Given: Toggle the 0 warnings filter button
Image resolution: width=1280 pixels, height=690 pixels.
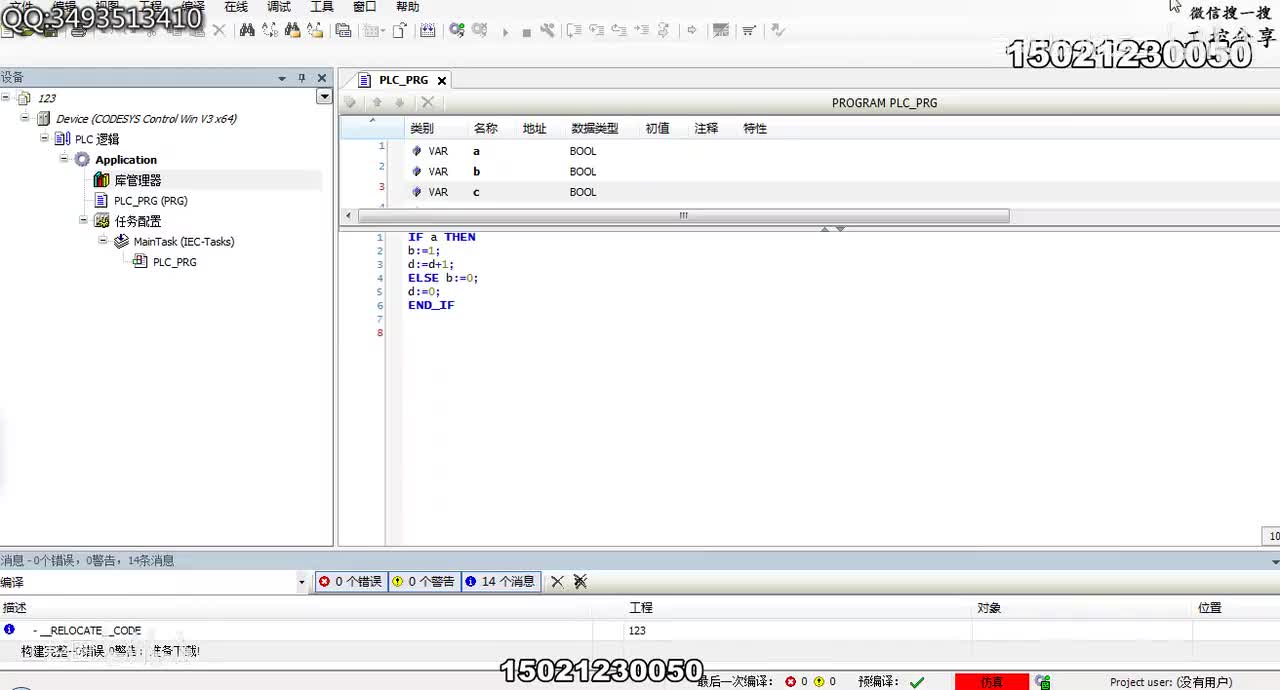Looking at the screenshot, I should (423, 581).
